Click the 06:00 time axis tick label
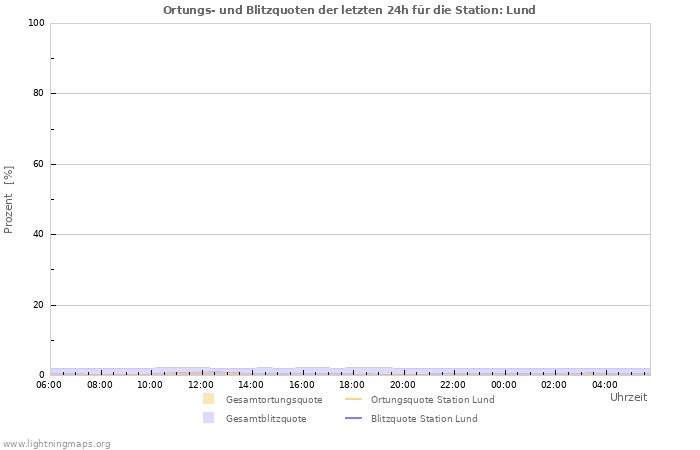 49,384
